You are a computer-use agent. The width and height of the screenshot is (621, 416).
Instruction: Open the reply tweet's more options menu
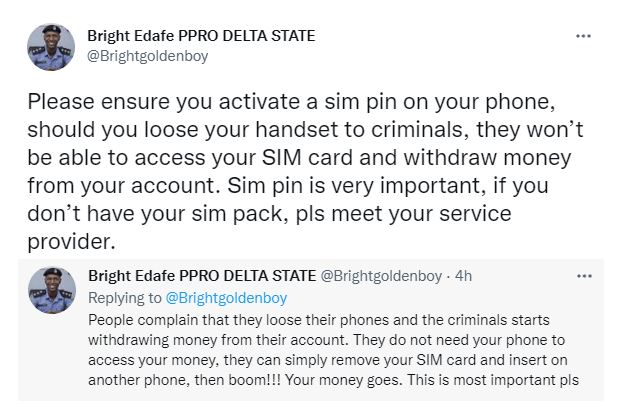pos(584,274)
